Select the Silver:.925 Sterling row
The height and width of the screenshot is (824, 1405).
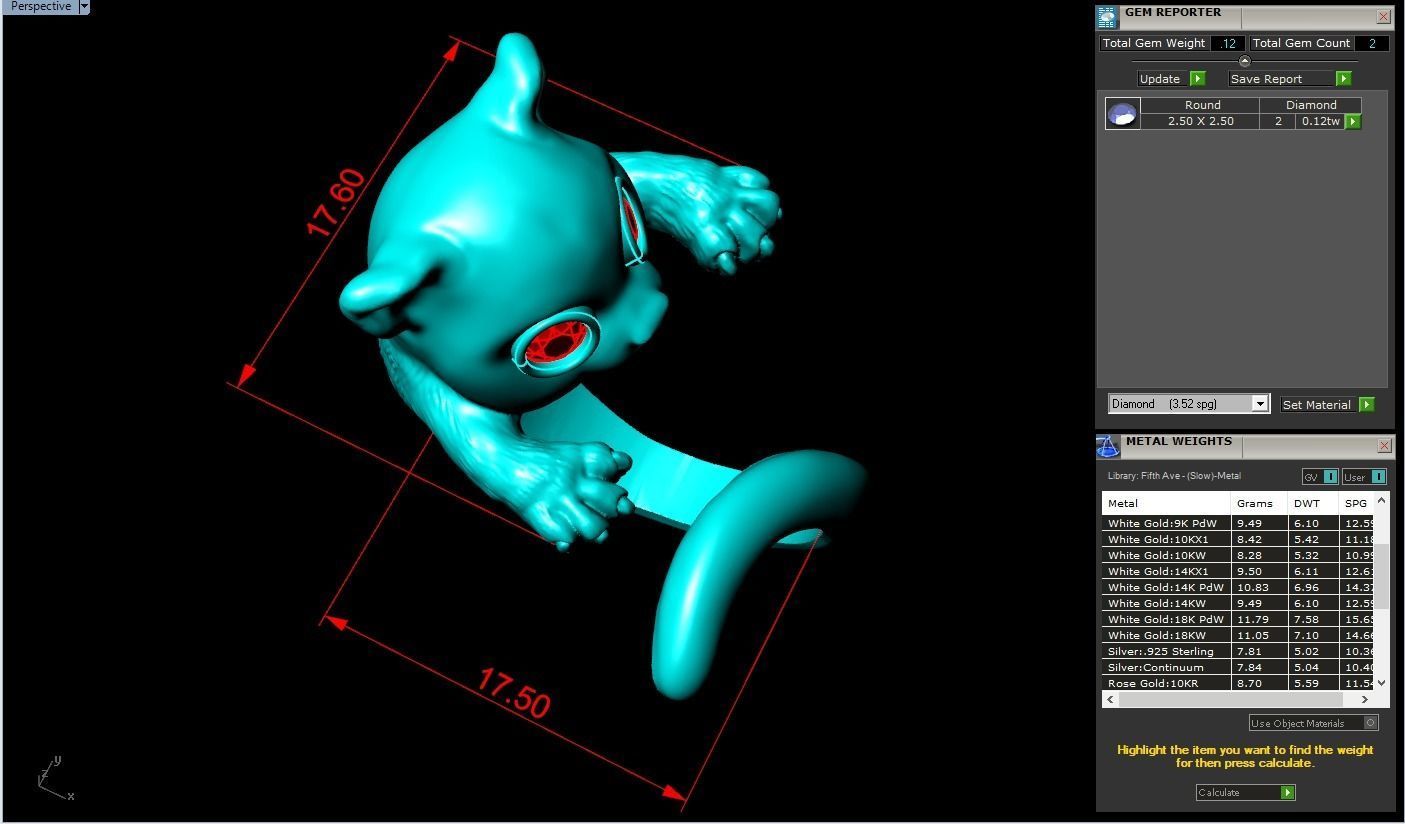pos(1238,651)
